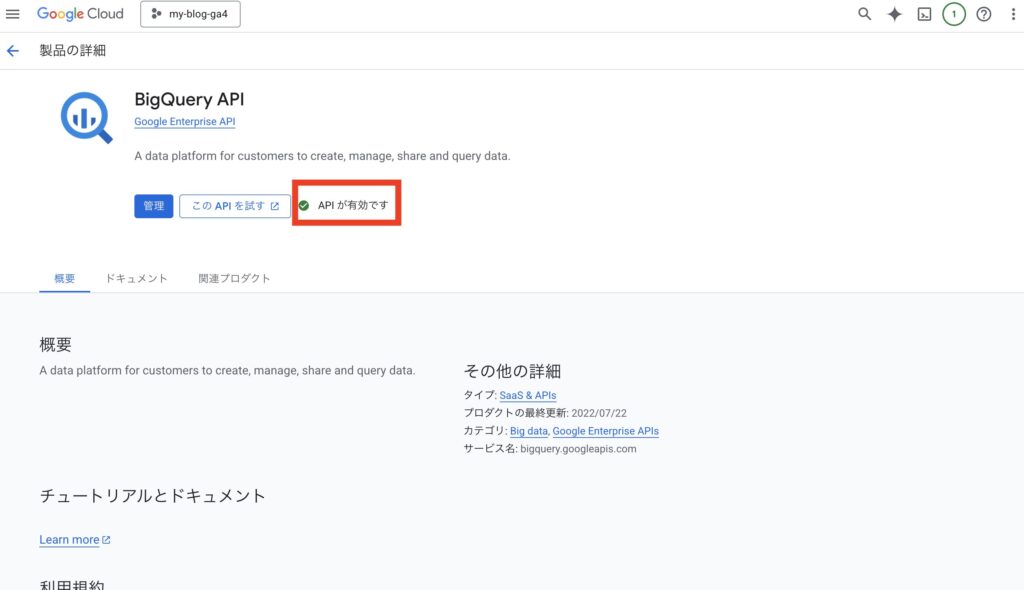Image resolution: width=1024 pixels, height=590 pixels.
Task: Click the この API を試す button
Action: click(235, 206)
